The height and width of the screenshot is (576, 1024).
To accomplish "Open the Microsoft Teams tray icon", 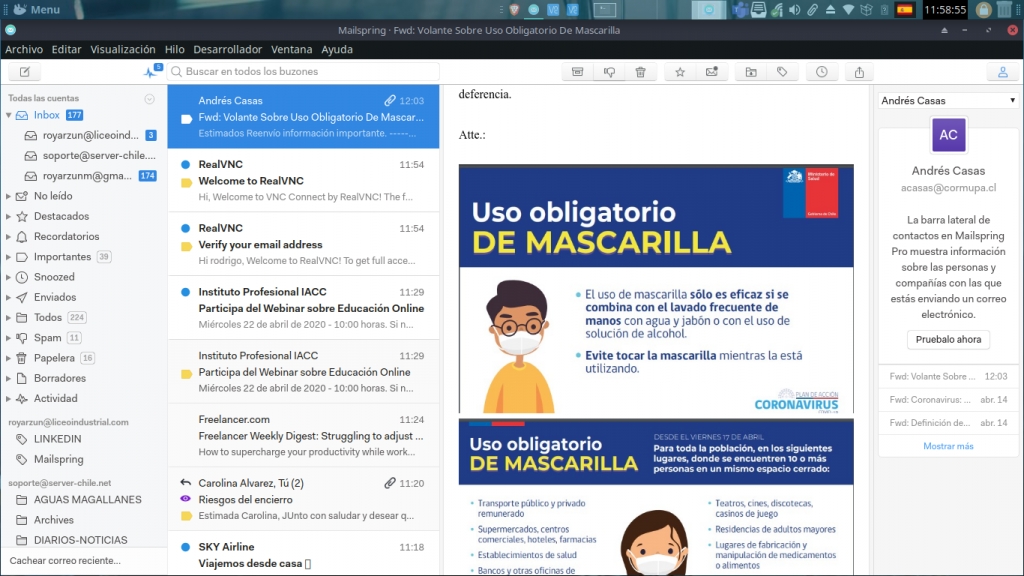I will (740, 10).
